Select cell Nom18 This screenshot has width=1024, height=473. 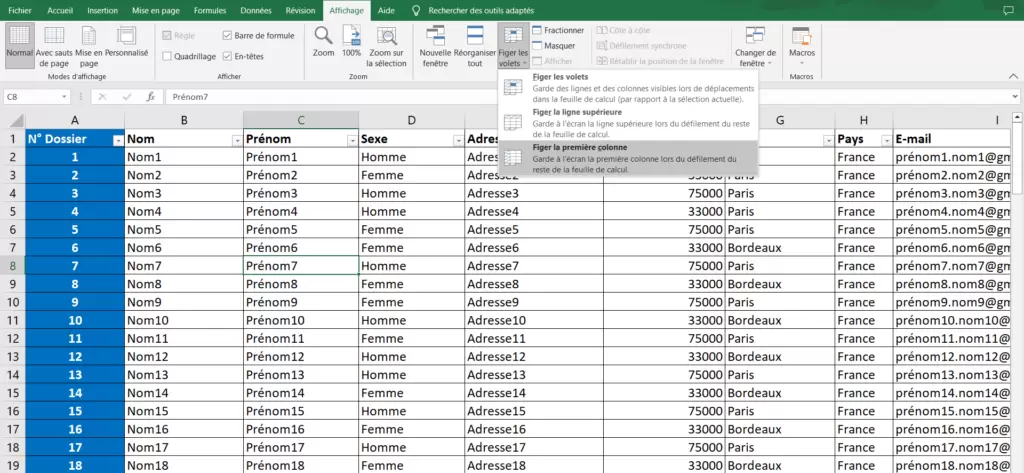coord(184,466)
